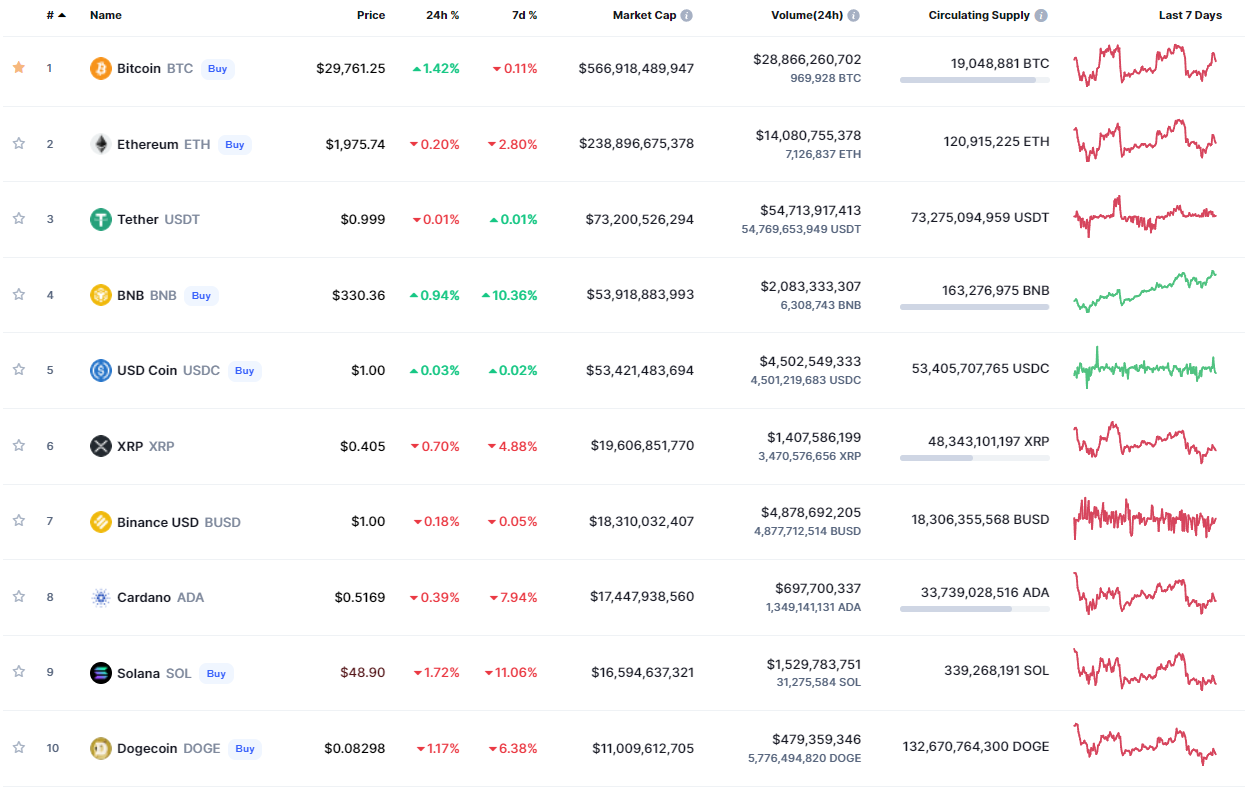The width and height of the screenshot is (1245, 792).
Task: Sort table by Price column header
Action: click(371, 15)
